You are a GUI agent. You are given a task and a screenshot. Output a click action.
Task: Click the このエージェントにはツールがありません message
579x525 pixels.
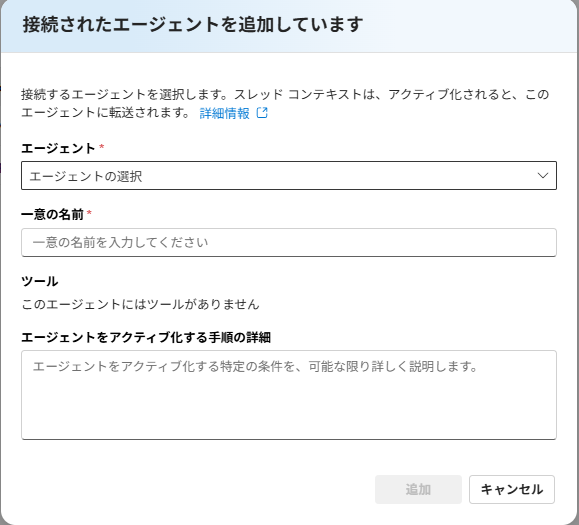tap(140, 304)
